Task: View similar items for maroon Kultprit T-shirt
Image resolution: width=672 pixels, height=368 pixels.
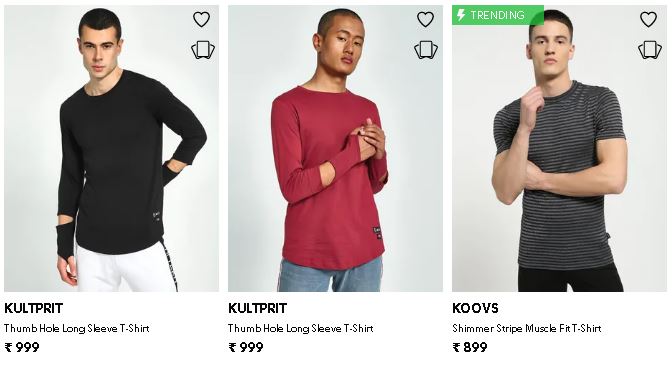Action: (x=426, y=50)
